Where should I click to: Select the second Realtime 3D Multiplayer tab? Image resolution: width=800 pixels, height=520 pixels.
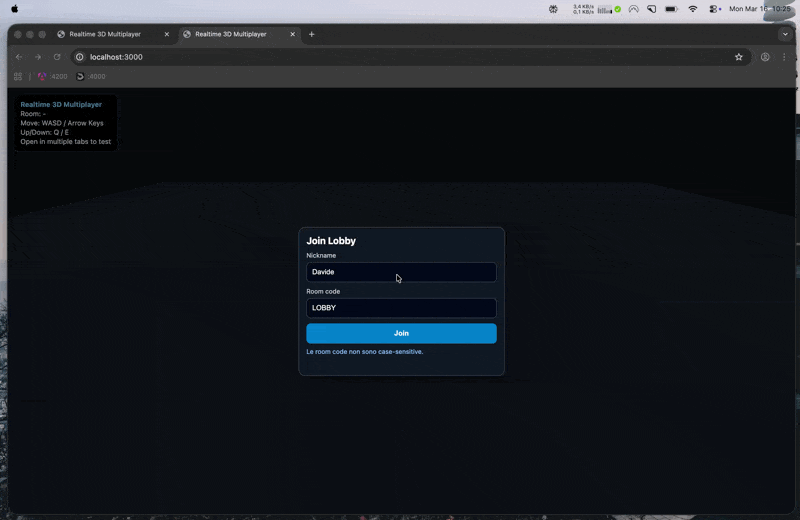pyautogui.click(x=231, y=34)
